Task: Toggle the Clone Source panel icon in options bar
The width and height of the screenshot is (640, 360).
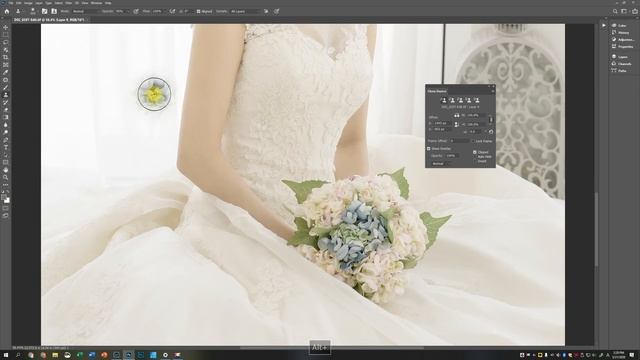Action: point(54,11)
